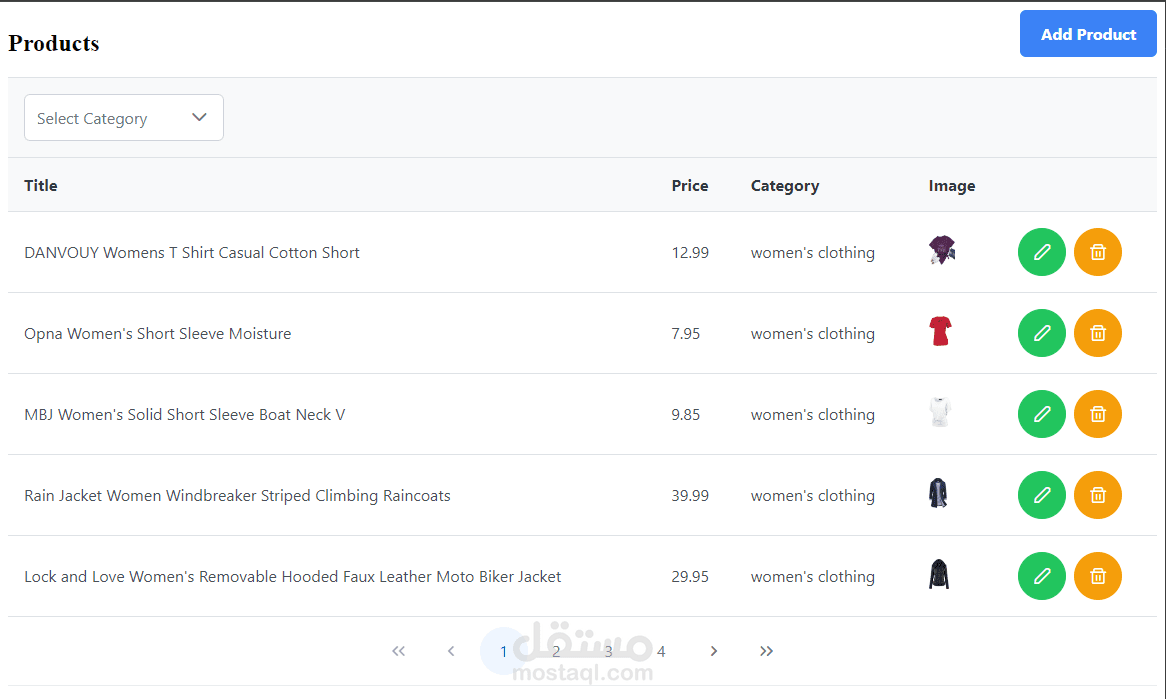Open the red shirt product thumbnail
Viewport: 1166px width, 699px height.
pyautogui.click(x=940, y=331)
